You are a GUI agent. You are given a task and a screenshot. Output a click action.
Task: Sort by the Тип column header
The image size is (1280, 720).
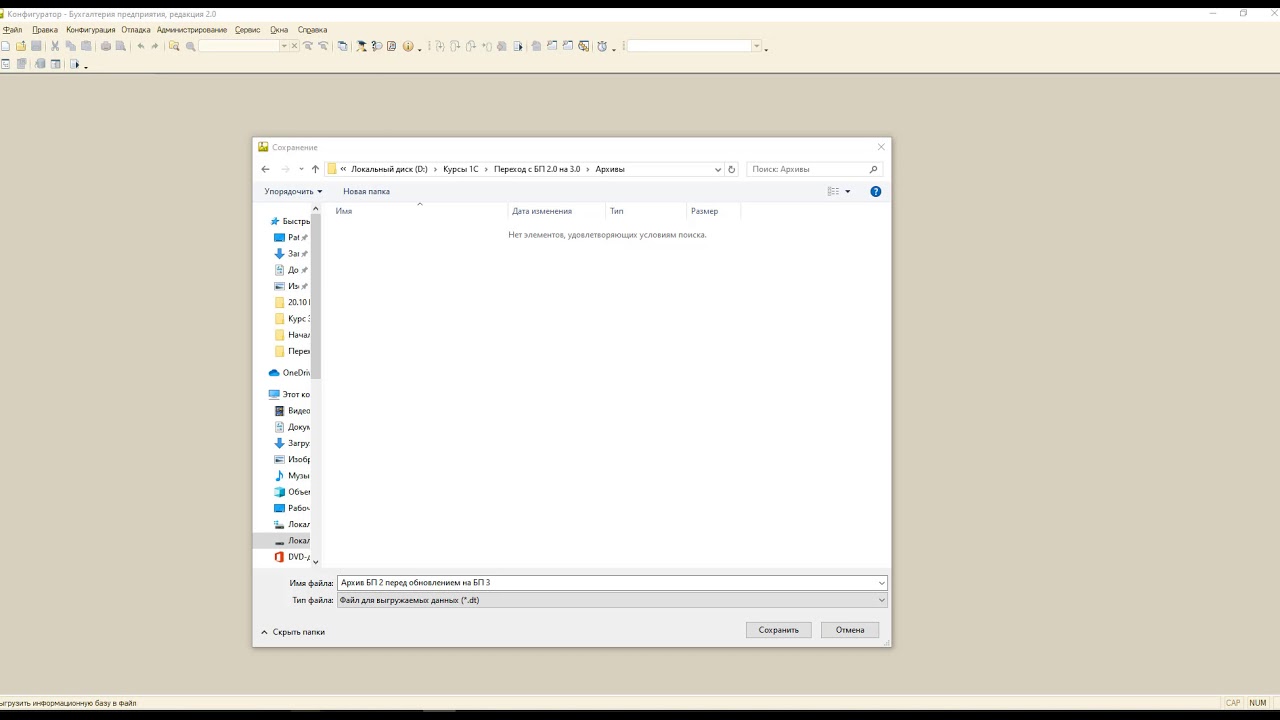(646, 211)
